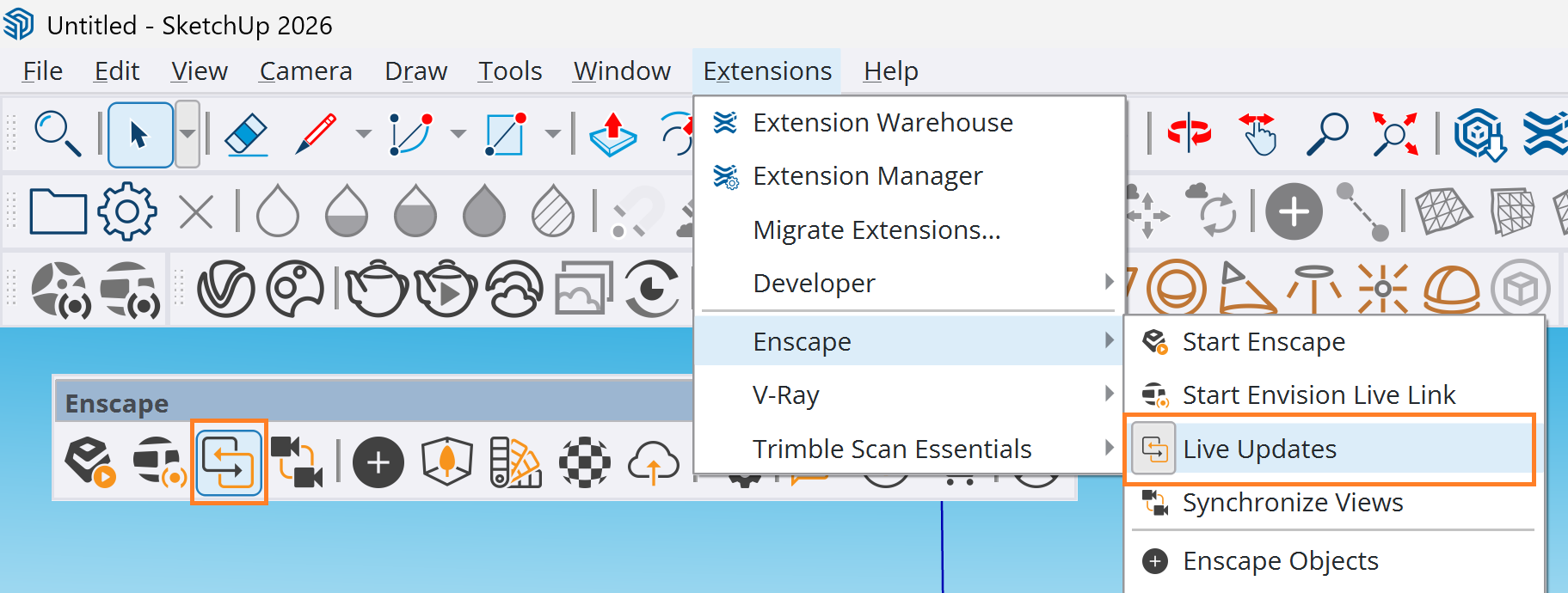Select the Search magnifier tool in toolbar

(x=57, y=134)
